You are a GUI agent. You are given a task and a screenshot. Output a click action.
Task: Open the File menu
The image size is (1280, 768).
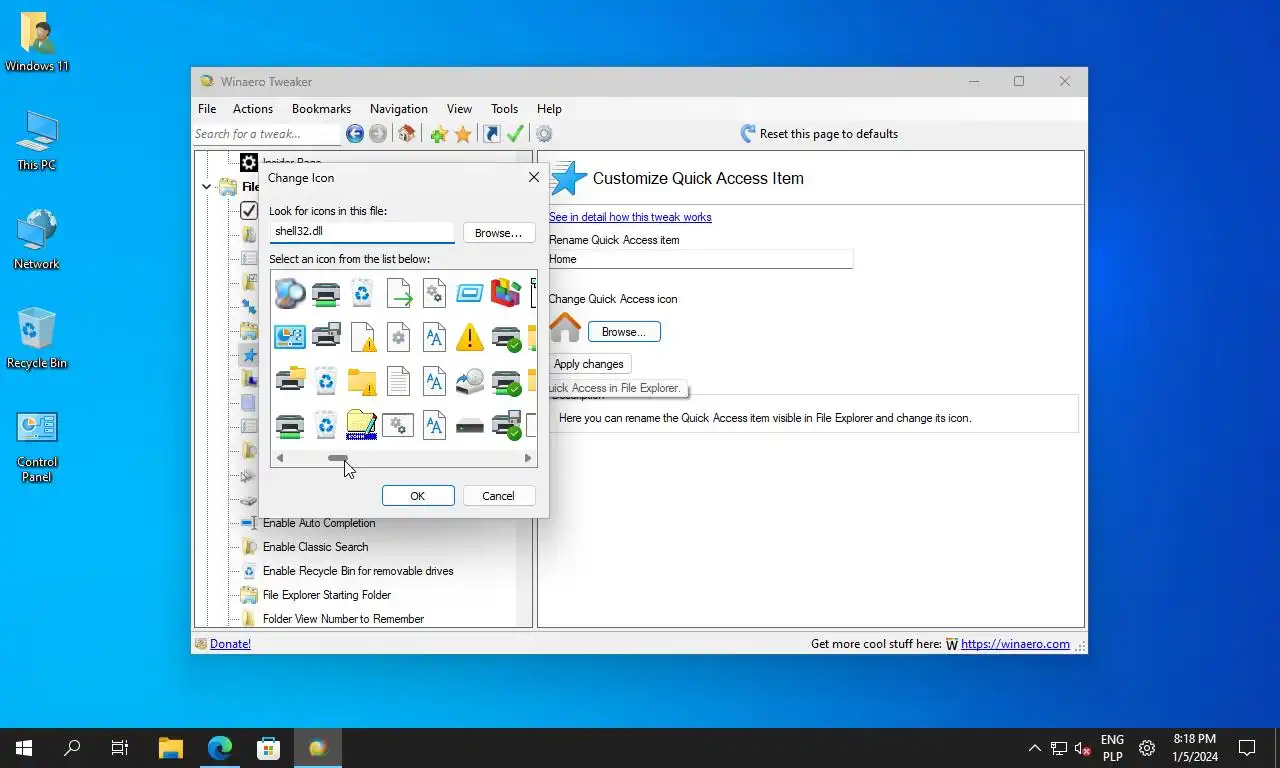207,109
